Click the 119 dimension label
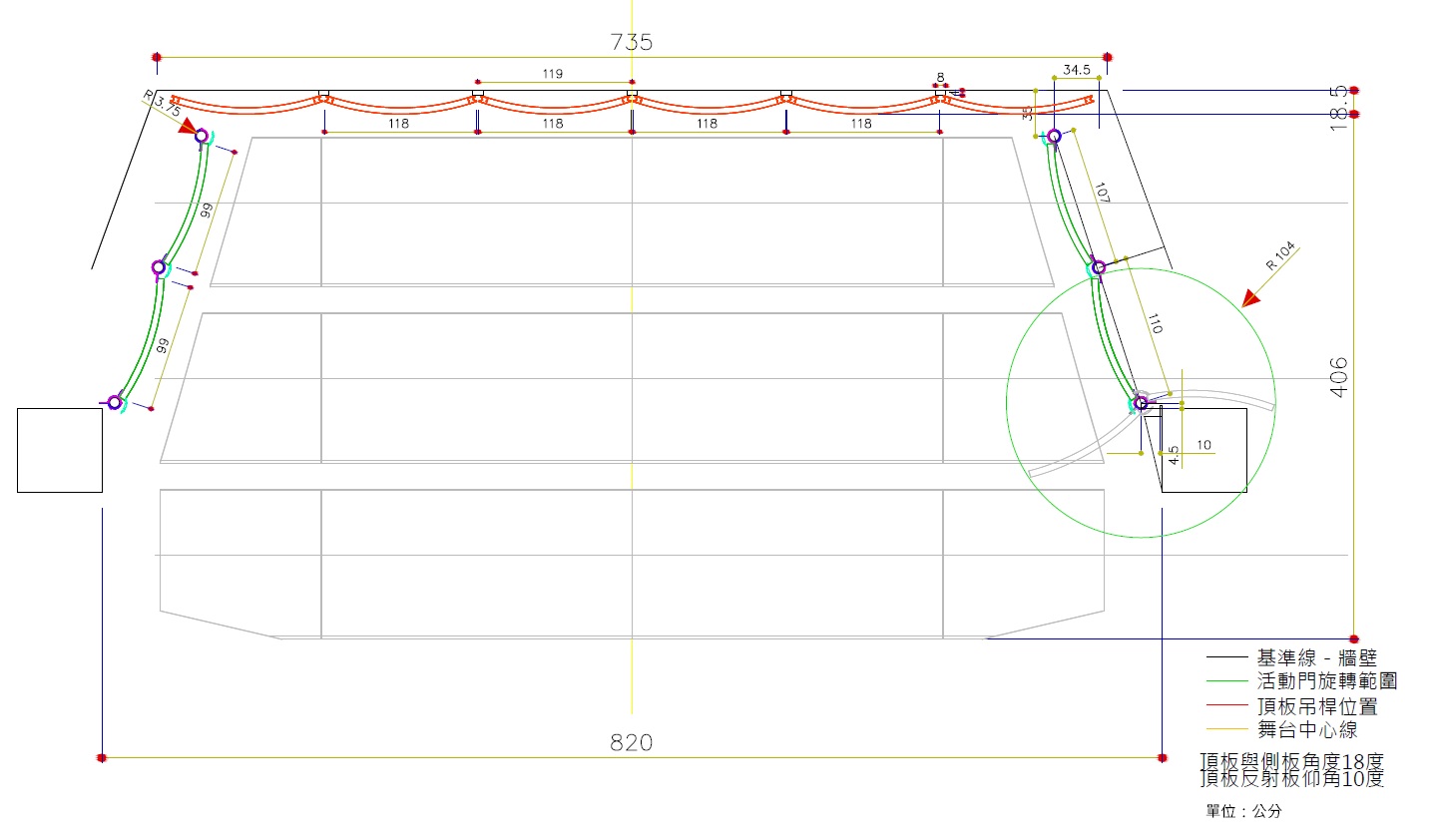Screen dimensions: 1436x840 [553, 74]
